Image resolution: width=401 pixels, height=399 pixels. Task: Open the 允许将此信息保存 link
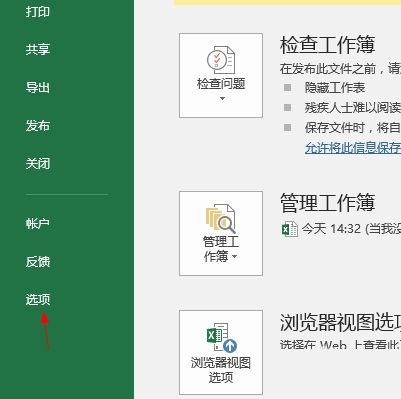(x=353, y=148)
